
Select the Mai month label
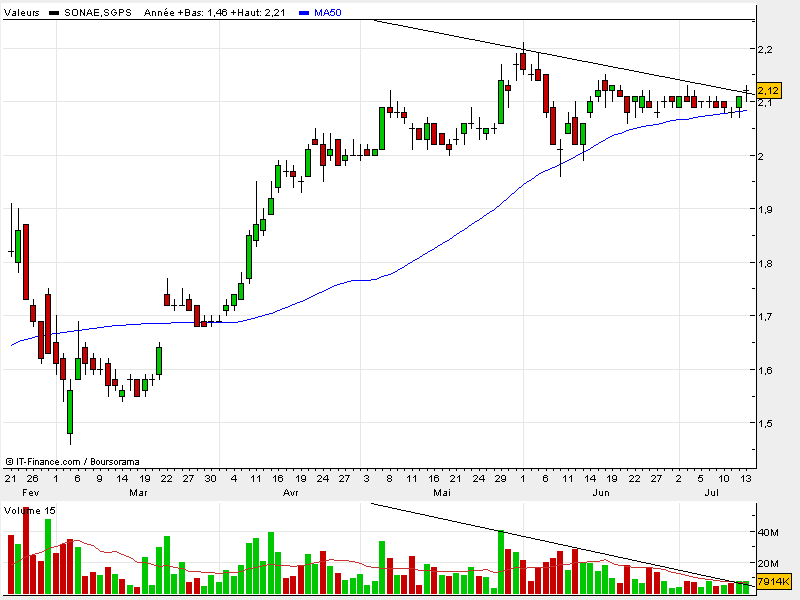442,492
